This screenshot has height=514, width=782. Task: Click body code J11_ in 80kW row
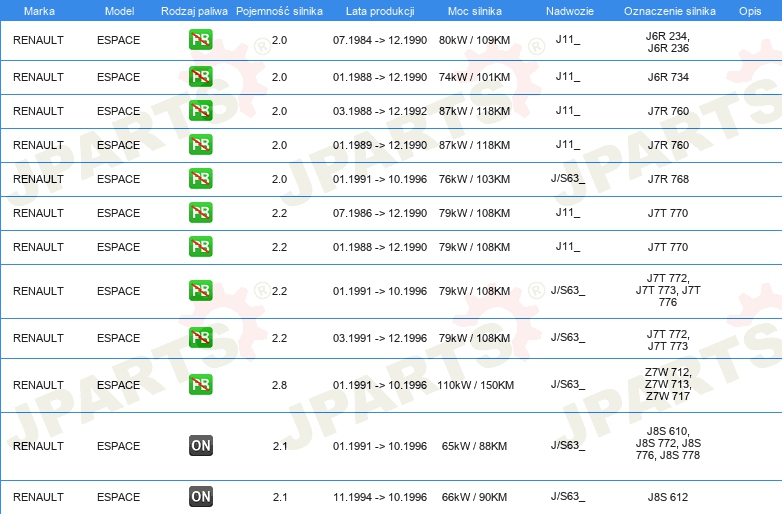pos(568,39)
